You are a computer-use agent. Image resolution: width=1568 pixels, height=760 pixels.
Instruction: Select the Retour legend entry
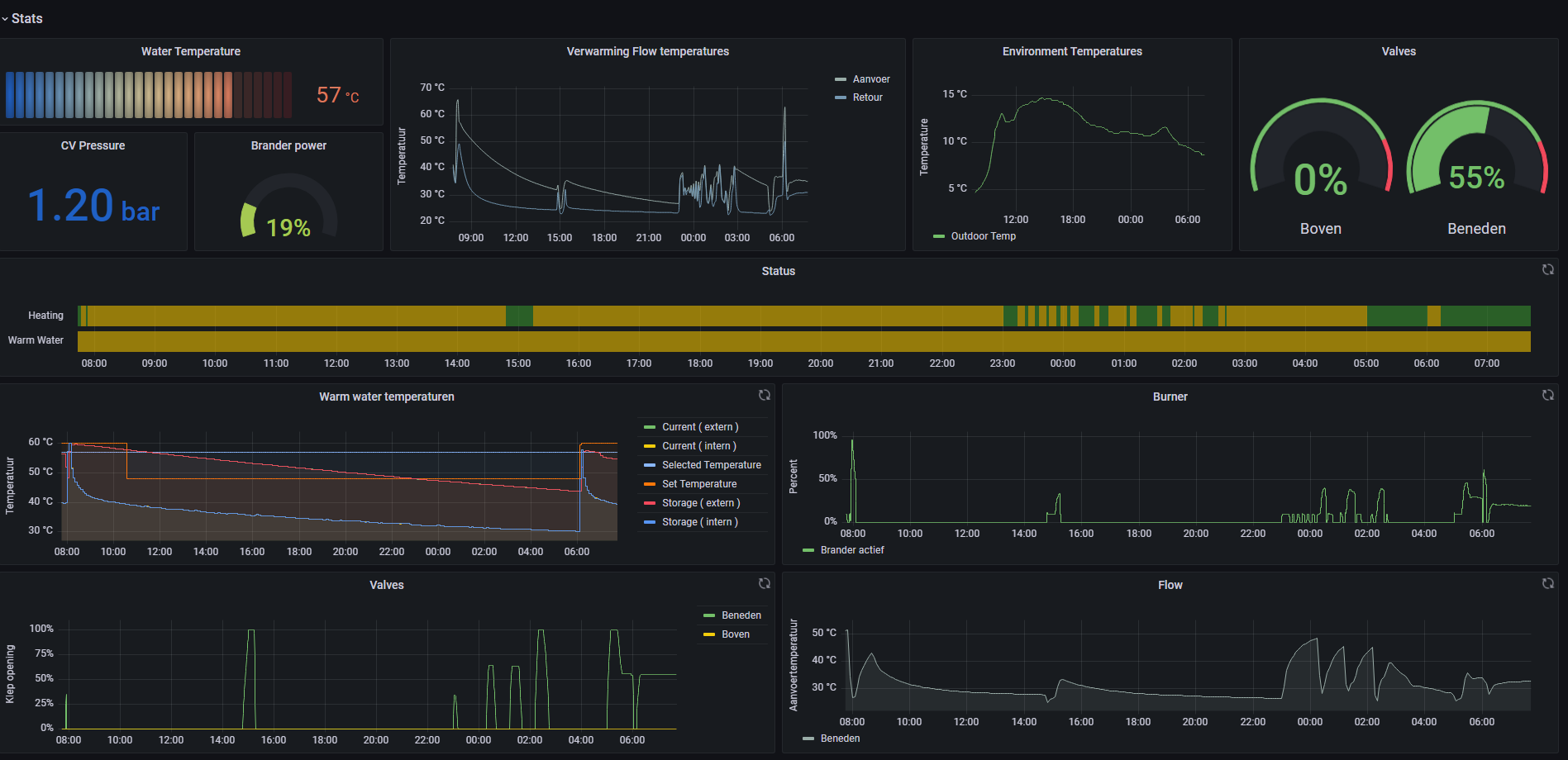coord(866,97)
